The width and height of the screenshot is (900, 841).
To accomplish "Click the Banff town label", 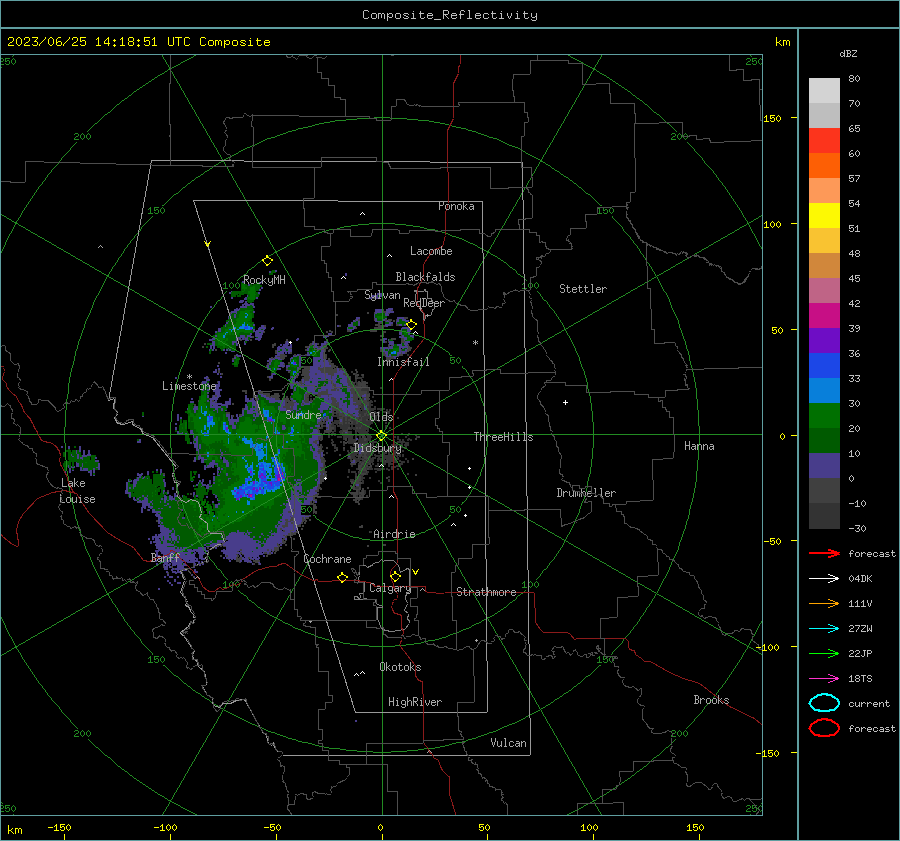I will pyautogui.click(x=165, y=557).
